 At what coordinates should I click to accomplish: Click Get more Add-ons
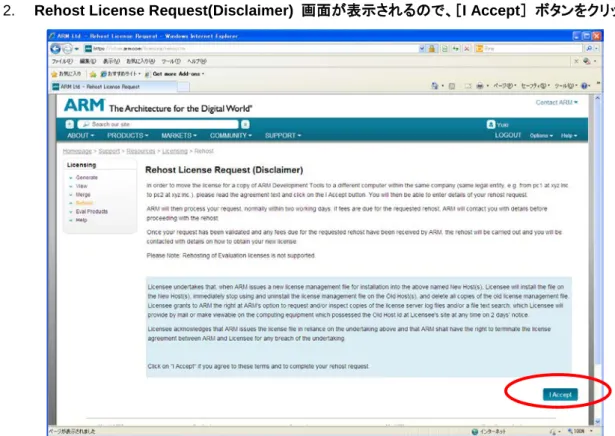175,74
